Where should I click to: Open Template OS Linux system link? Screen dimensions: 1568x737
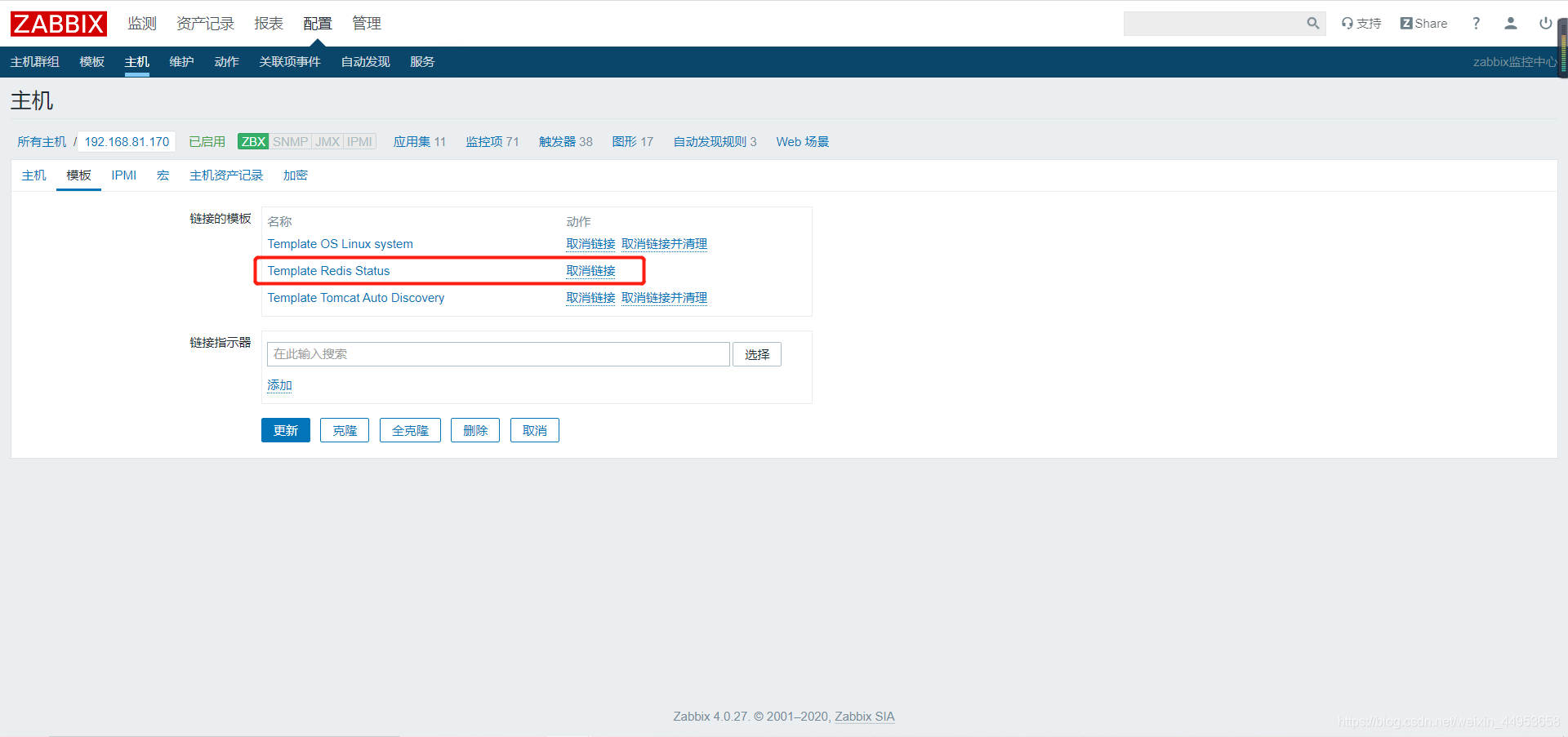(x=341, y=244)
